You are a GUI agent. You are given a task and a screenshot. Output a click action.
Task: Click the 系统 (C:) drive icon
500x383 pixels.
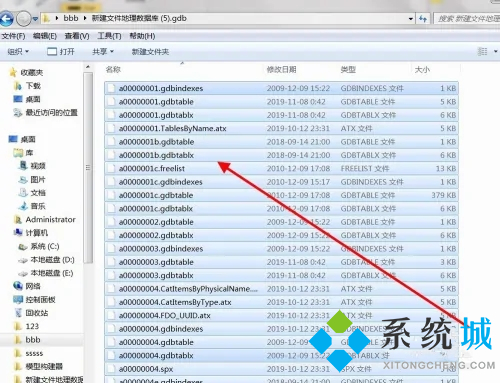[23, 247]
